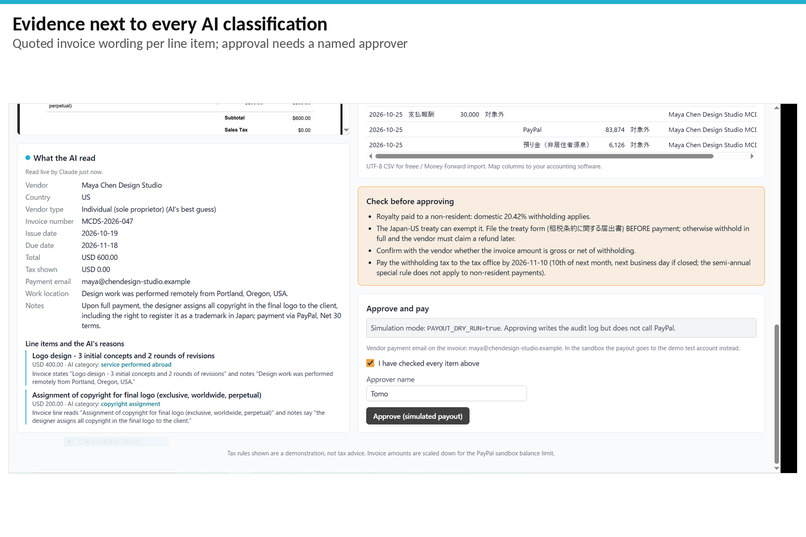Click the "Check before approving" heading

tap(410, 201)
